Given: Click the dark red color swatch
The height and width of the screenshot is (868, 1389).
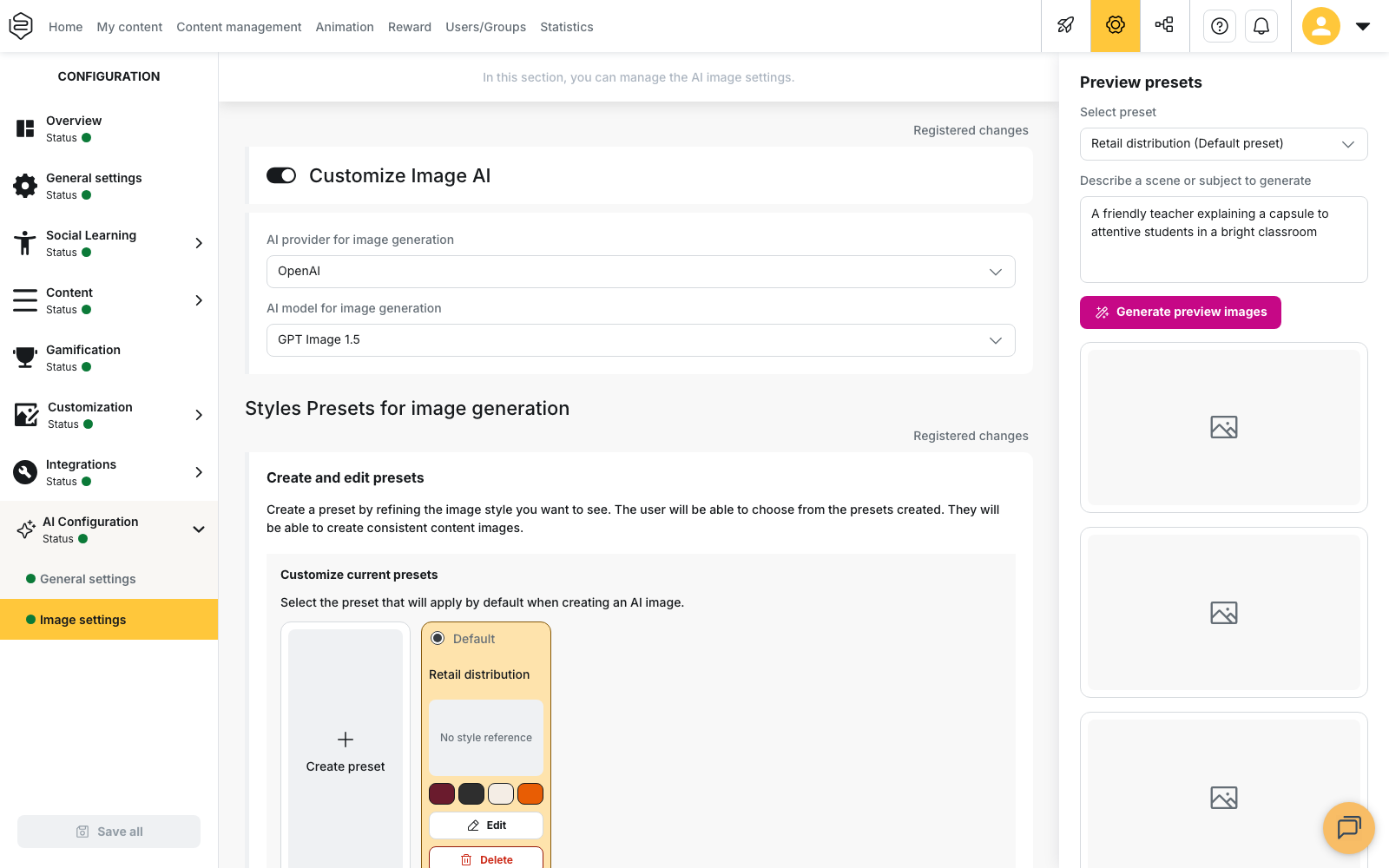Looking at the screenshot, I should coord(442,793).
